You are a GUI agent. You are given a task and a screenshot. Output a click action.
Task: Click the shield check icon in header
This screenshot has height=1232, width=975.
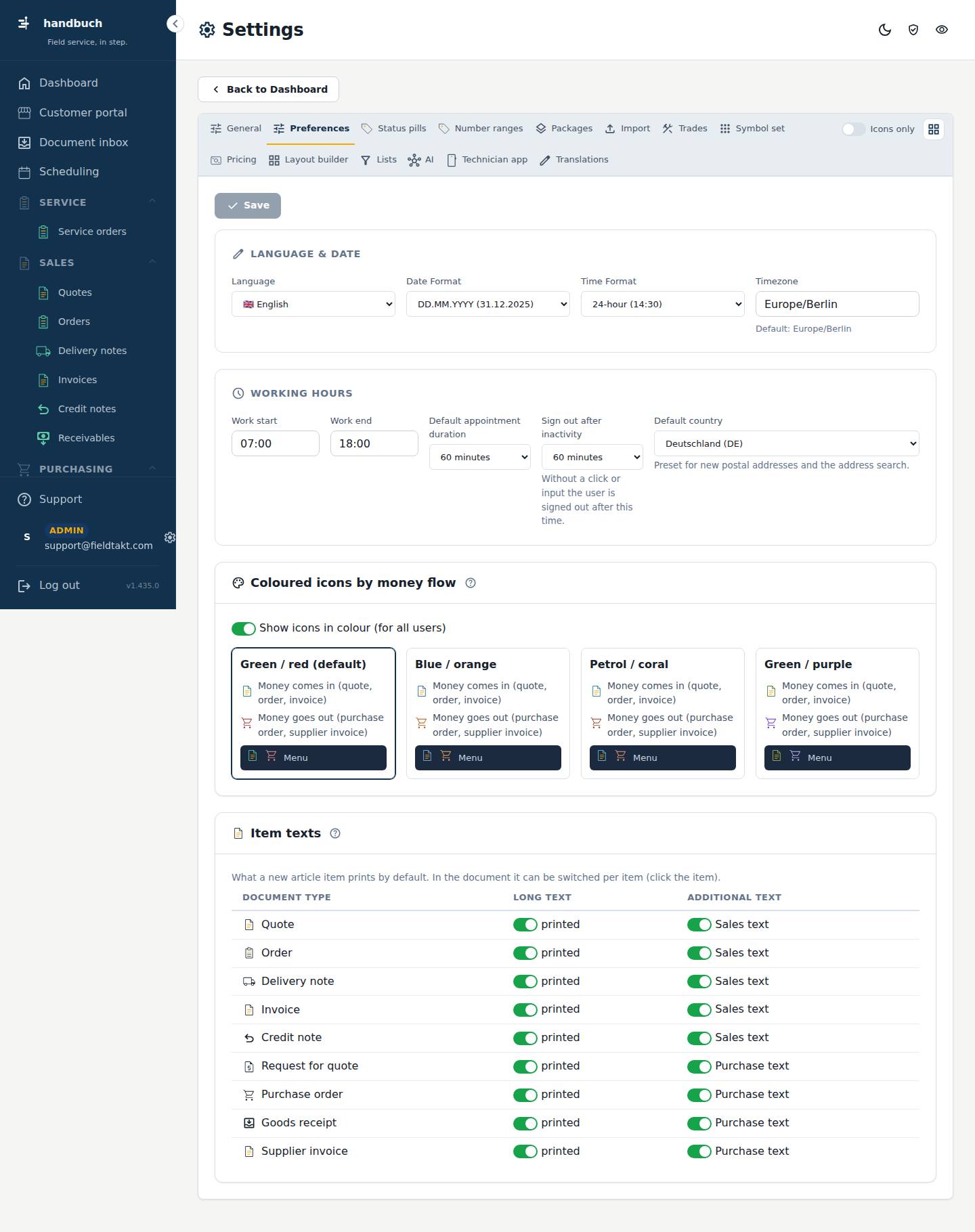point(913,30)
